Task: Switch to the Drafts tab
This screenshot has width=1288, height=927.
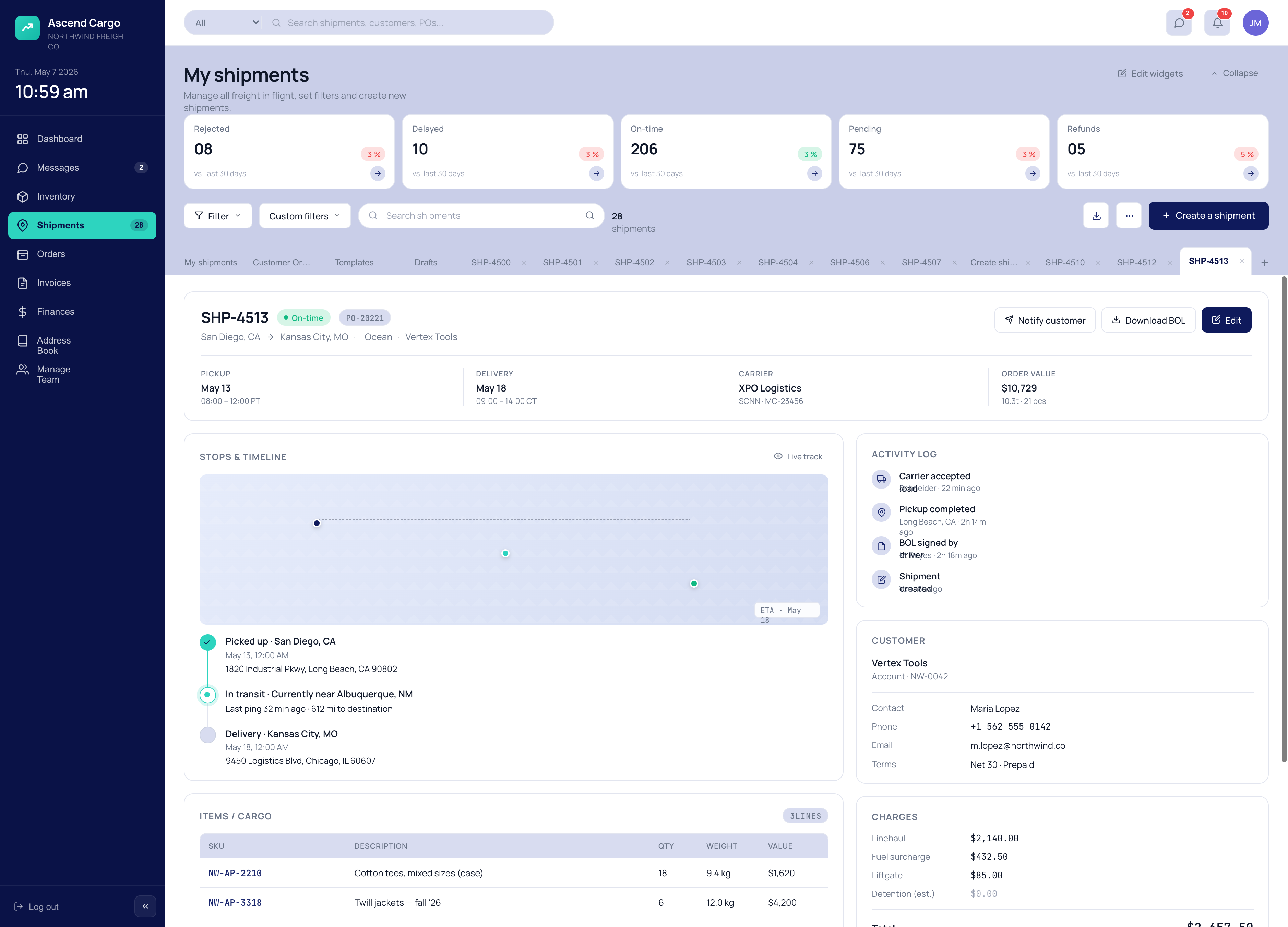Action: tap(426, 262)
